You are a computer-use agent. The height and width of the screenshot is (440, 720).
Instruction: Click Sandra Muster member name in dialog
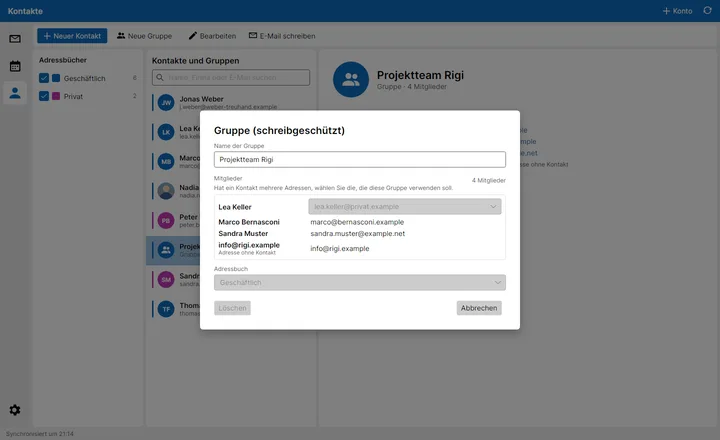[243, 233]
